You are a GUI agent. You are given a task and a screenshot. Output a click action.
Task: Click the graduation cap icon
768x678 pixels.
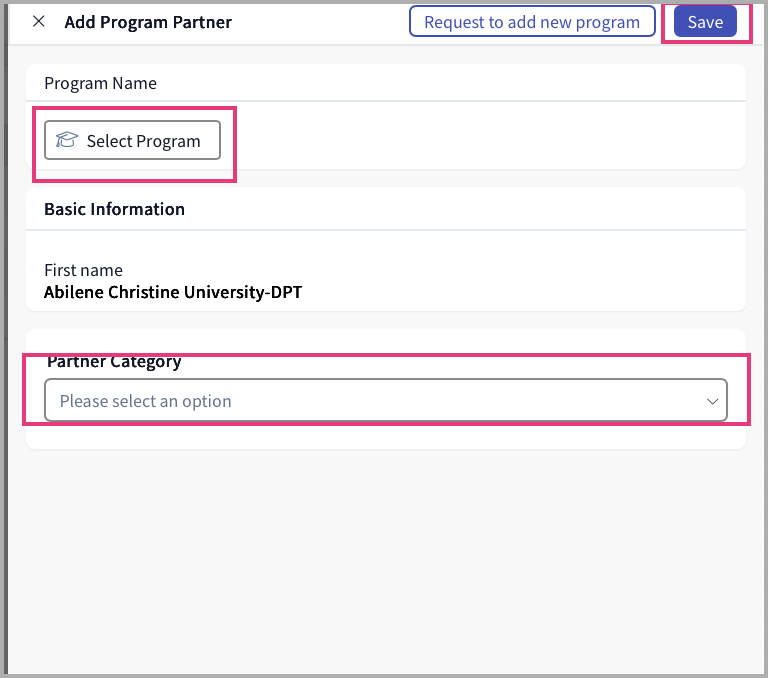(67, 141)
